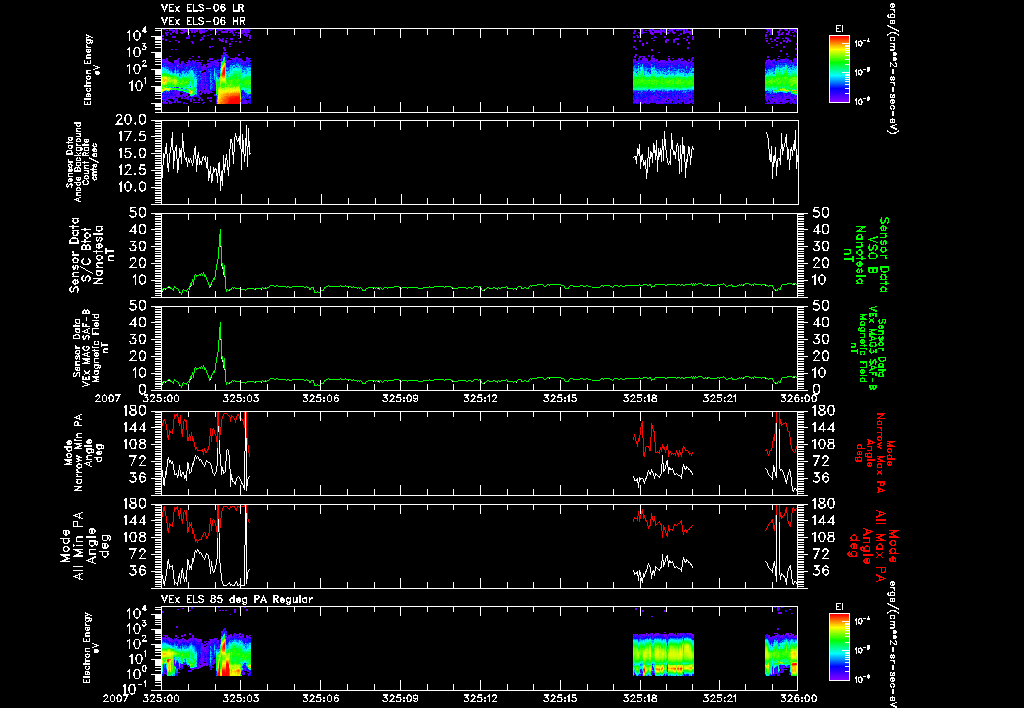The image size is (1024, 708).
Task: Click the "El" label above the bottom color bar
Action: [x=839, y=607]
